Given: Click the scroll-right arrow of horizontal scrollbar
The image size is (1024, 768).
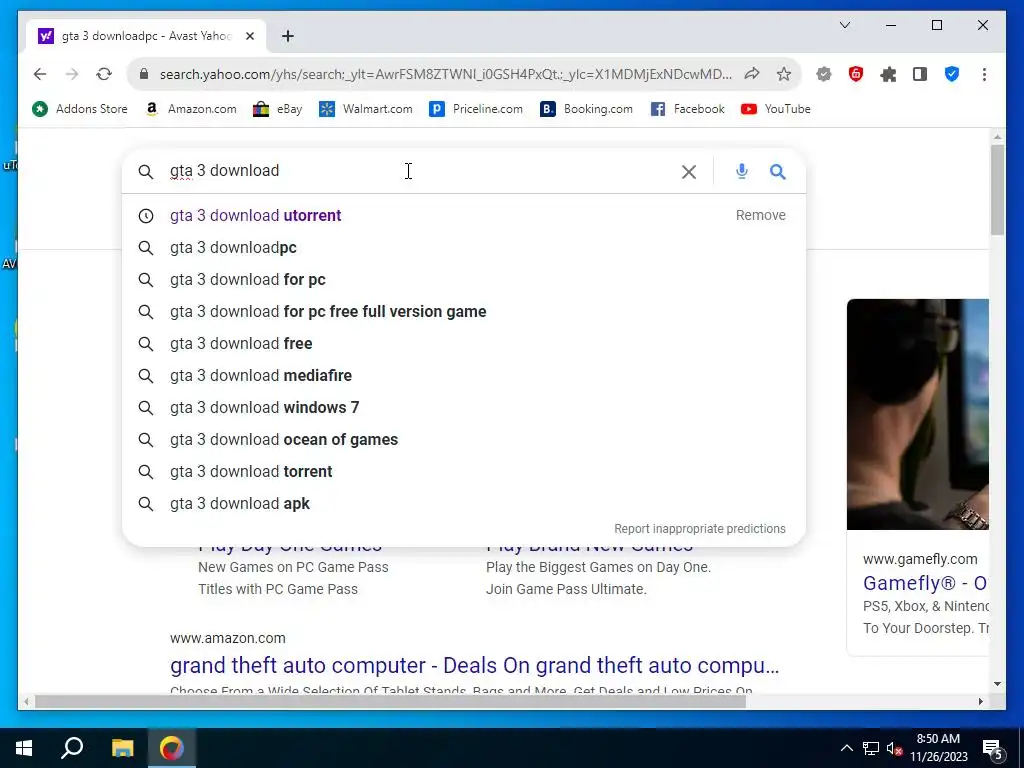Looking at the screenshot, I should click(980, 701).
